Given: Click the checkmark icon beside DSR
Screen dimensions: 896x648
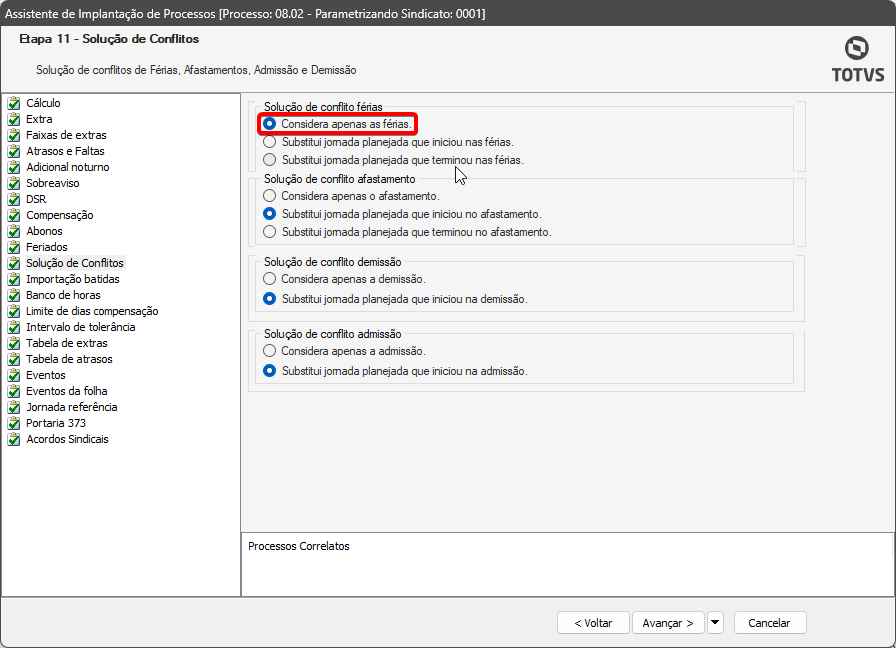Looking at the screenshot, I should pos(14,199).
